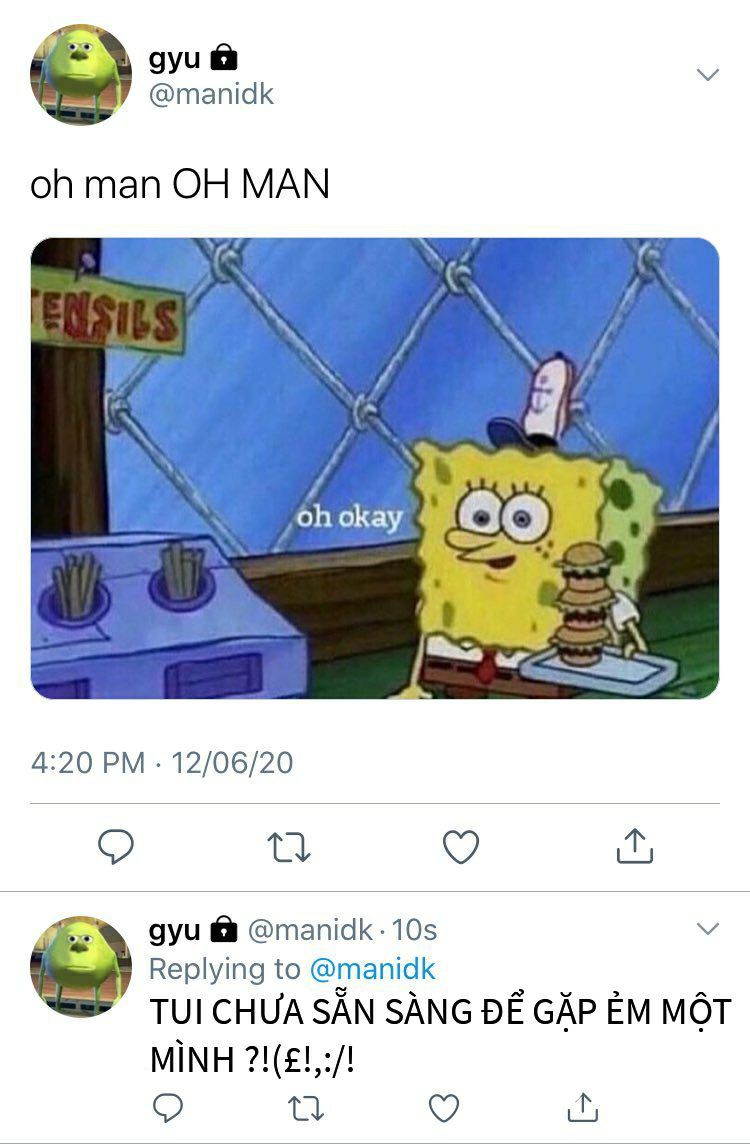Visit the @manidk handle under gyu's name

coord(212,94)
